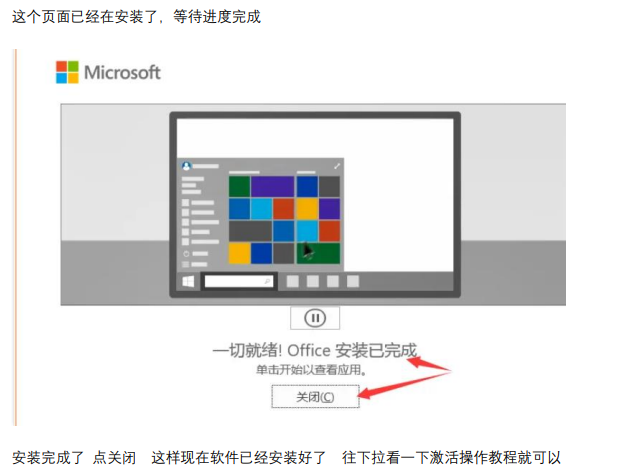Click the wide dark gray tile in the third row
Screen dimensions: 620x470
click(250, 231)
